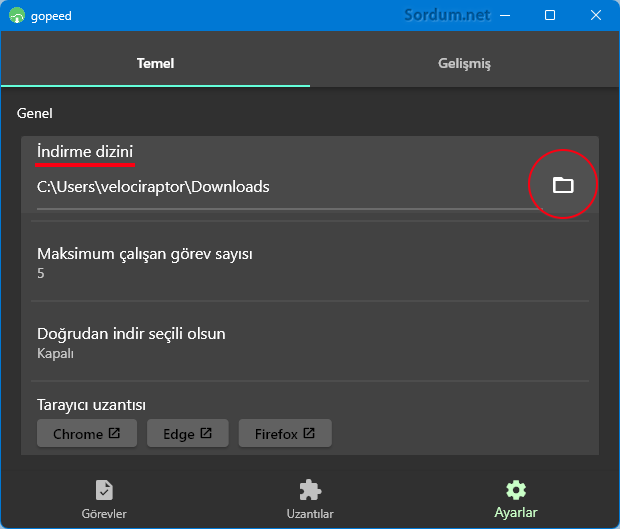Image resolution: width=620 pixels, height=529 pixels.
Task: Click the gopeed app logo icon
Action: (x=17, y=15)
